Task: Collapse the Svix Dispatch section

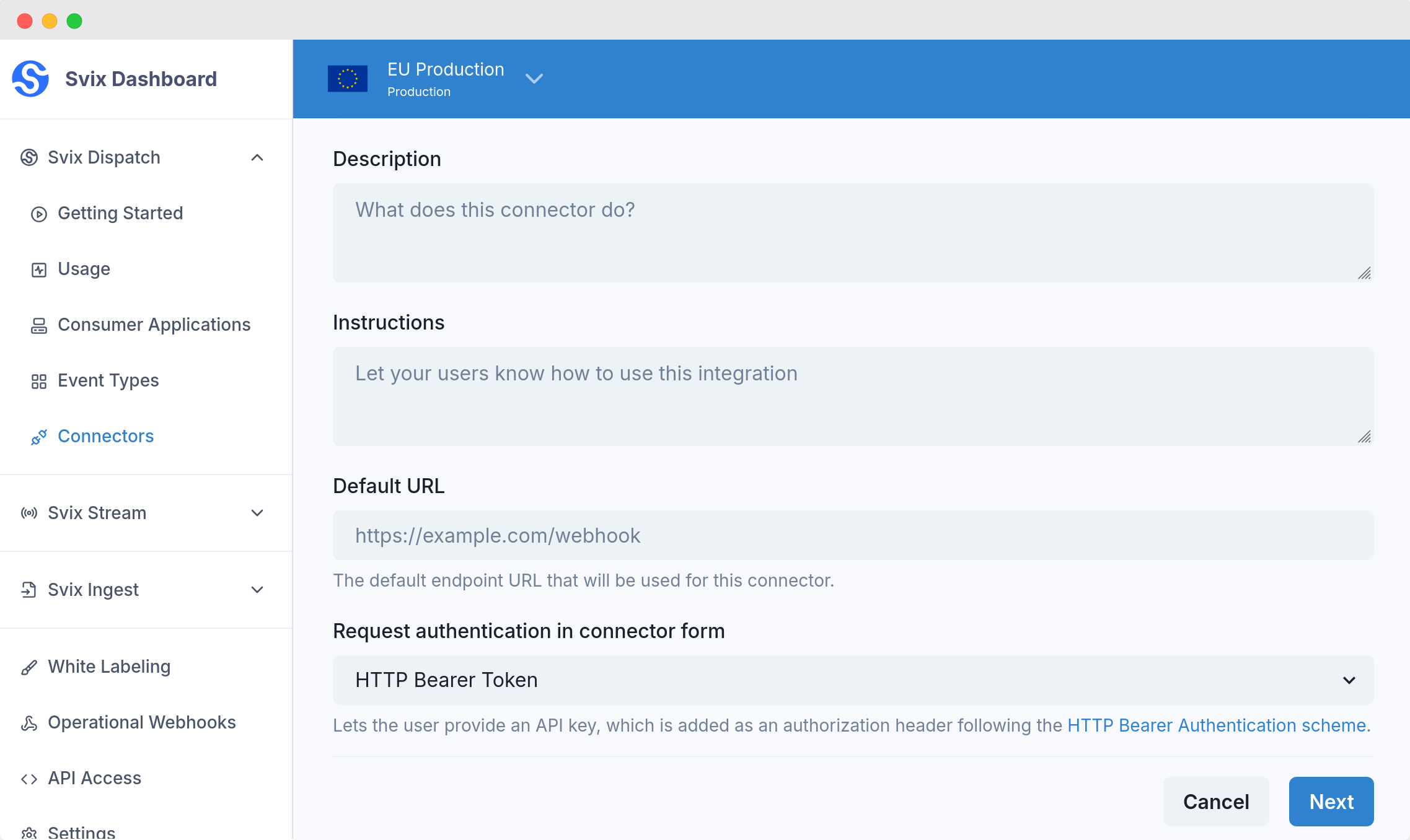Action: click(x=257, y=157)
